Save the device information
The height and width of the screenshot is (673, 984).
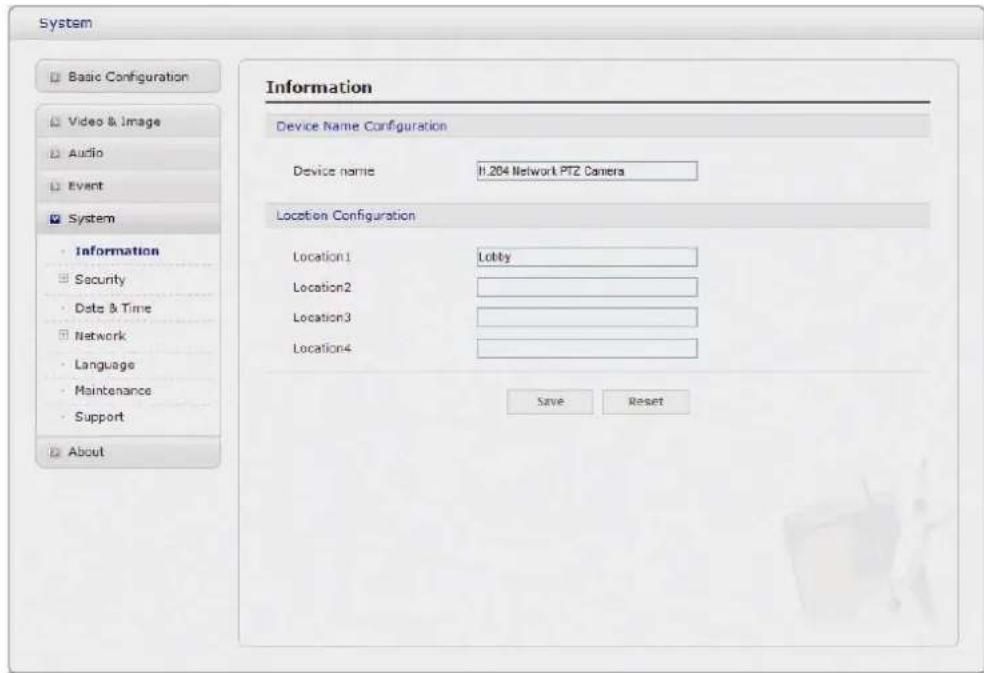pyautogui.click(x=550, y=402)
